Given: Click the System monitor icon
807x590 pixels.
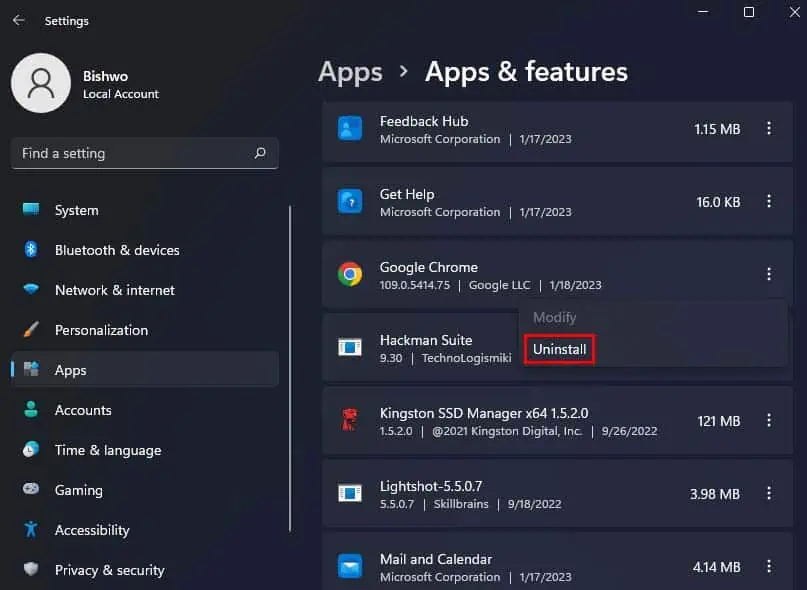Looking at the screenshot, I should coord(31,209).
